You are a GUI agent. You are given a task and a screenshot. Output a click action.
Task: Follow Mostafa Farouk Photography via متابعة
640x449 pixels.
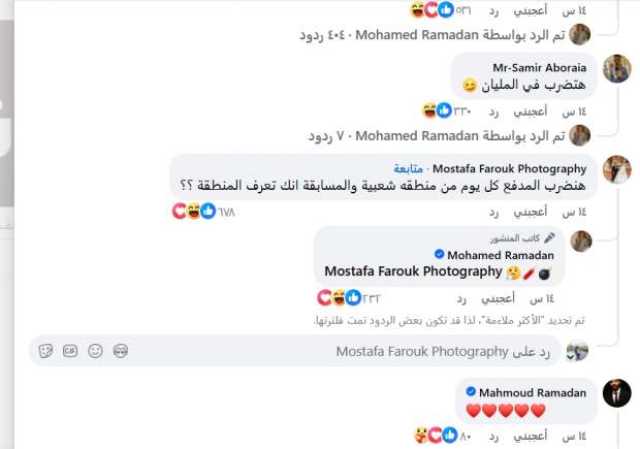[408, 169]
